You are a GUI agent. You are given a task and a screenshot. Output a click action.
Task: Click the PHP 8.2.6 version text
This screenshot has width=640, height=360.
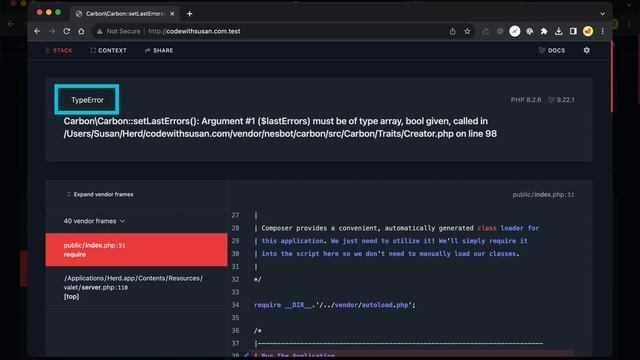point(526,100)
